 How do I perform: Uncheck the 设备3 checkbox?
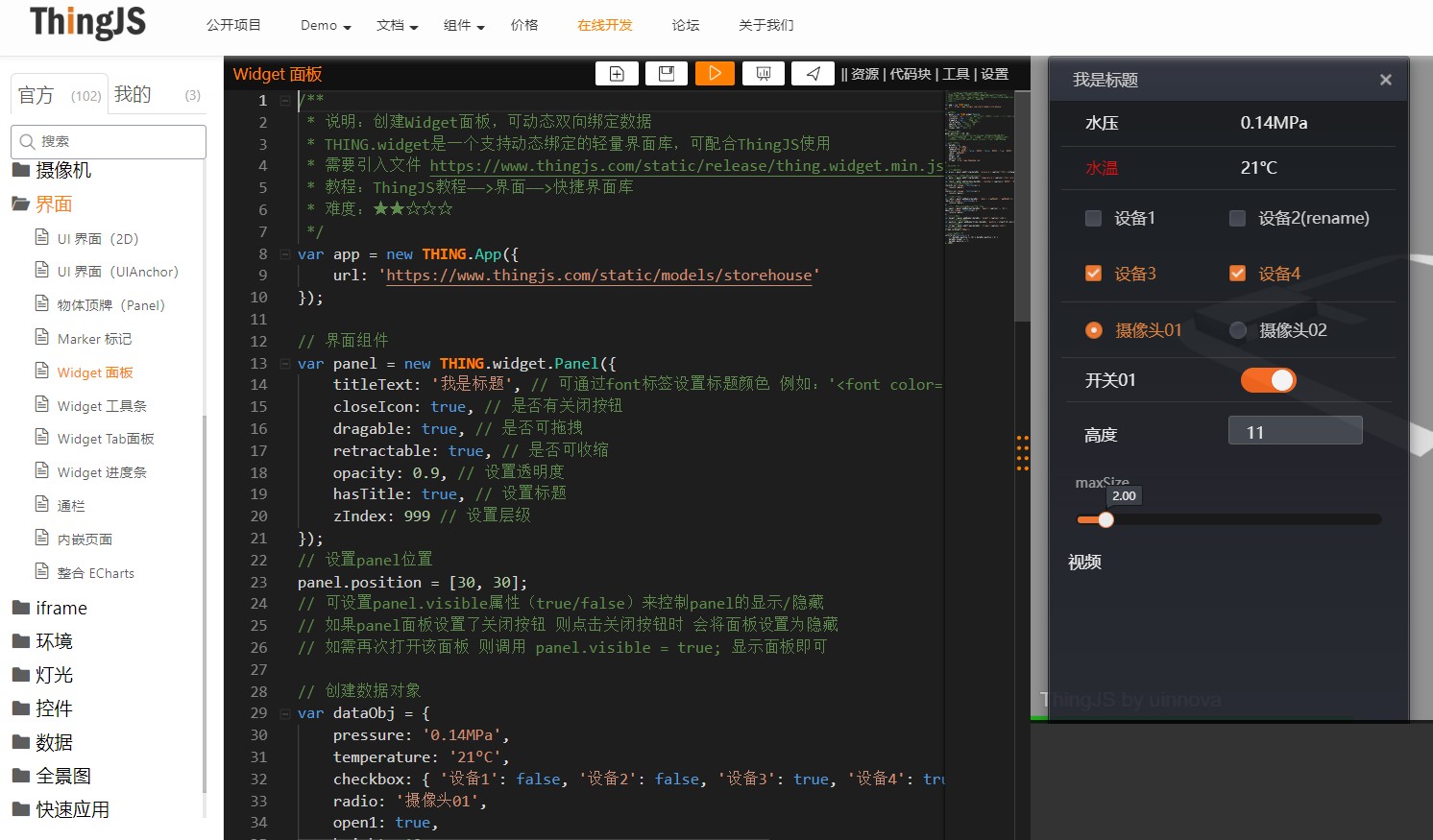tap(1093, 274)
